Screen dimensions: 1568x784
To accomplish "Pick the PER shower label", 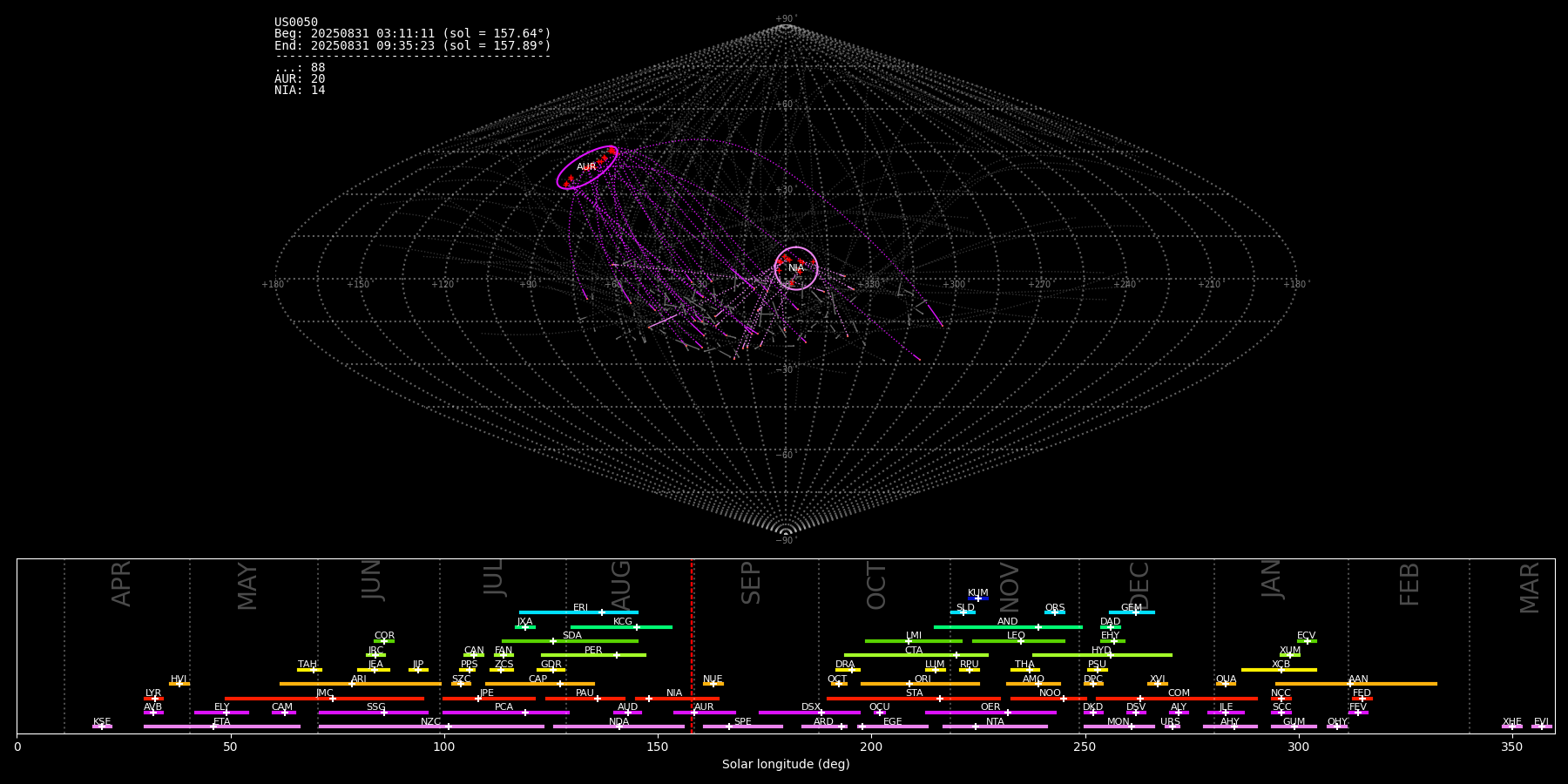I will (x=593, y=651).
